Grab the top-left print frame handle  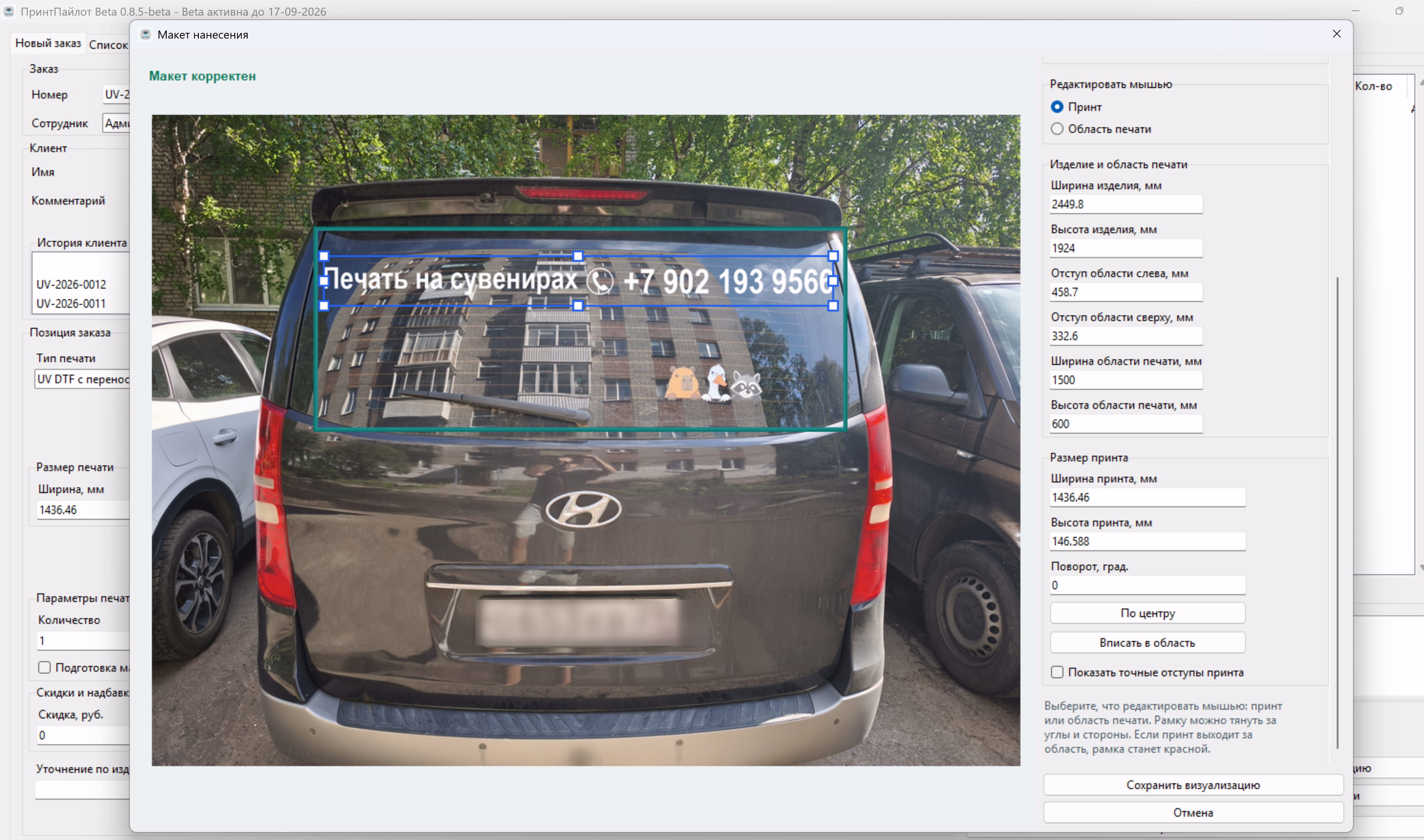pyautogui.click(x=324, y=256)
